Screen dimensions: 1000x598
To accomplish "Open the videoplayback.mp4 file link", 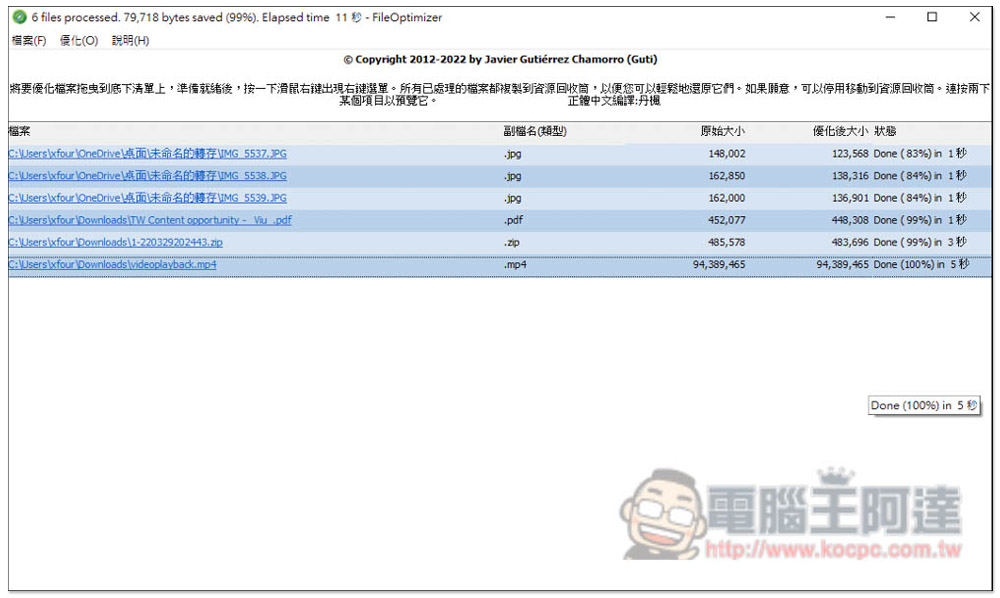I will [112, 265].
